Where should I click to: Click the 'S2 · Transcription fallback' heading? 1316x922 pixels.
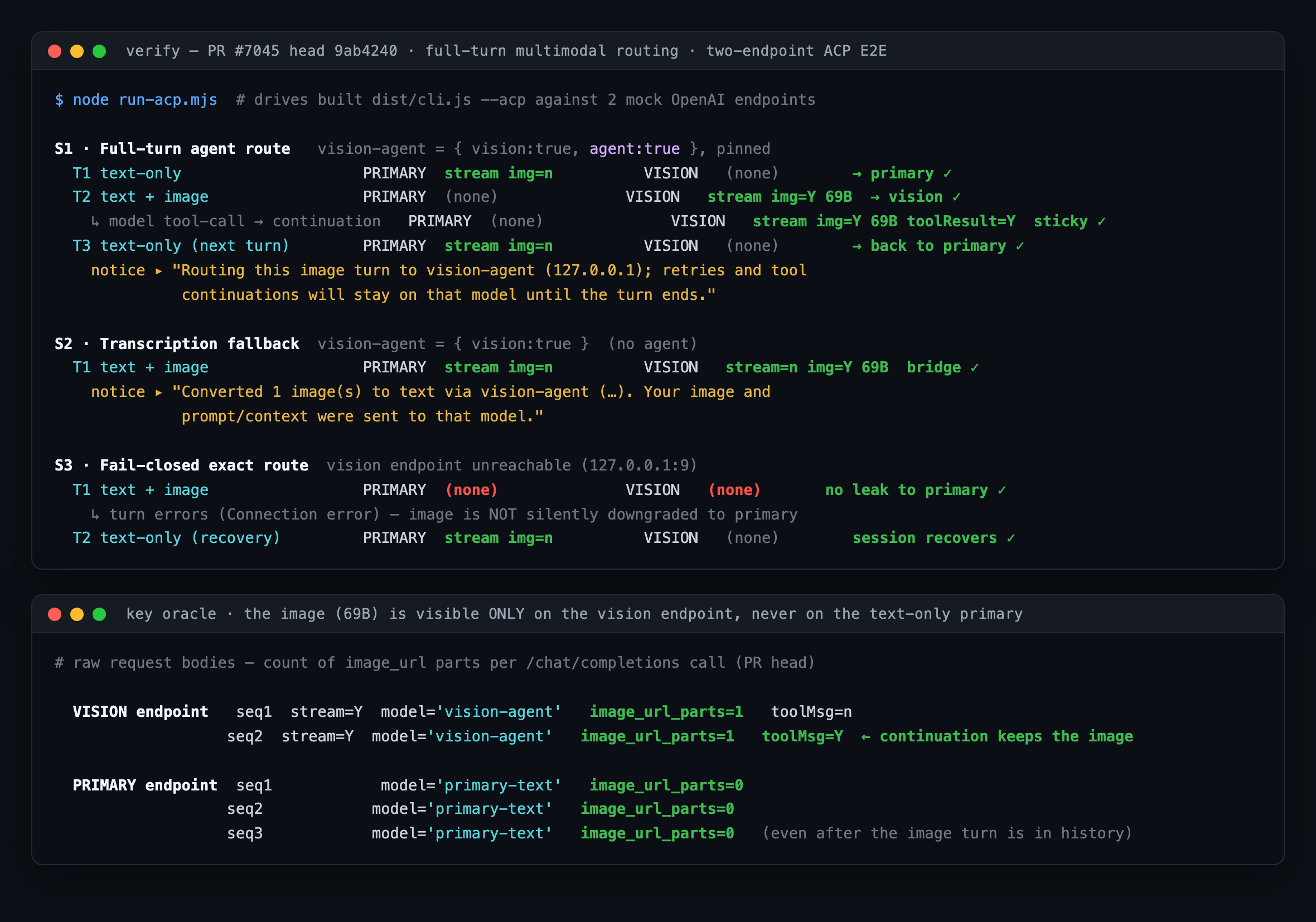pos(177,343)
